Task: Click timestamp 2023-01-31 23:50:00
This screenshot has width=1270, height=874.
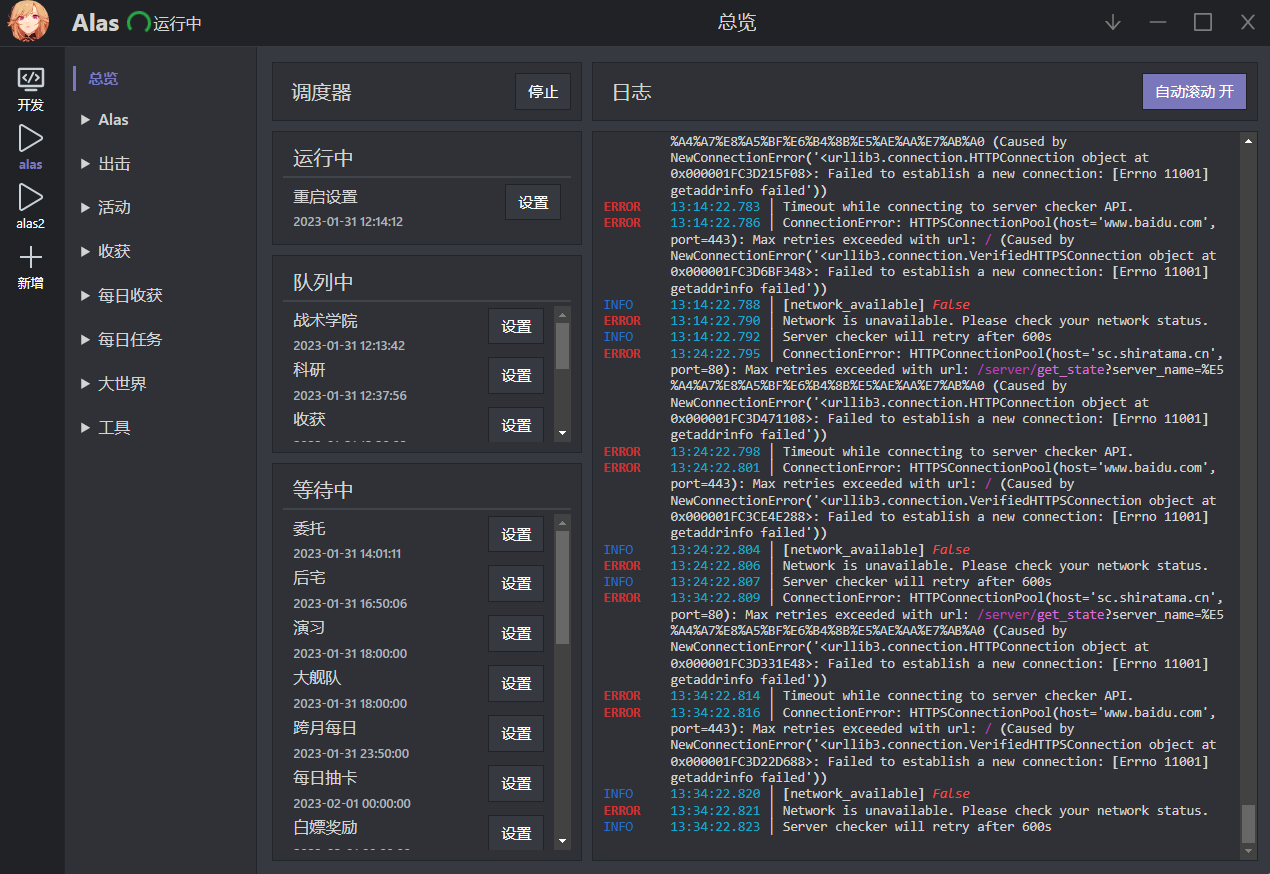Action: click(x=351, y=754)
